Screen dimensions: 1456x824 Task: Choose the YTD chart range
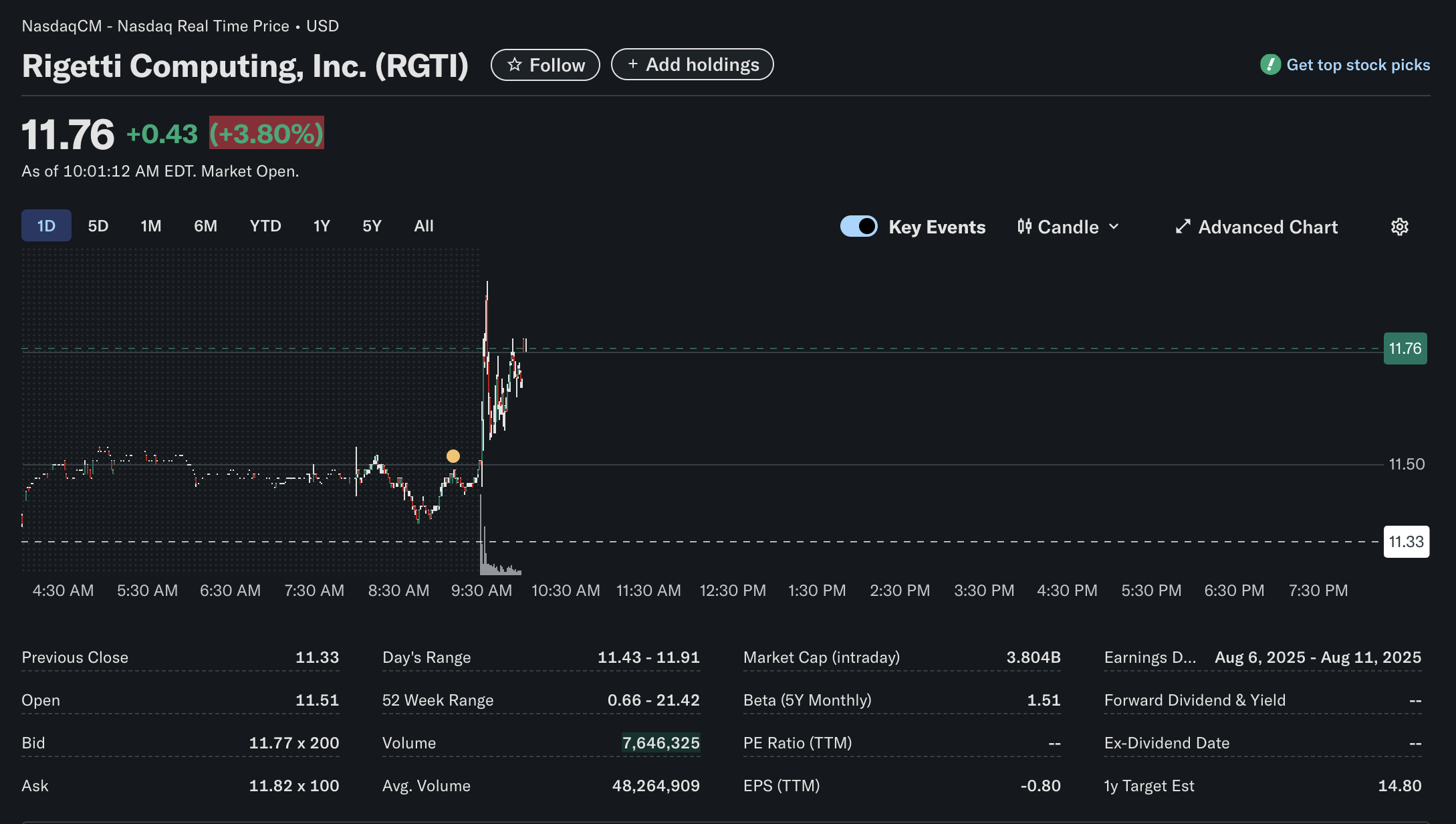coord(265,226)
